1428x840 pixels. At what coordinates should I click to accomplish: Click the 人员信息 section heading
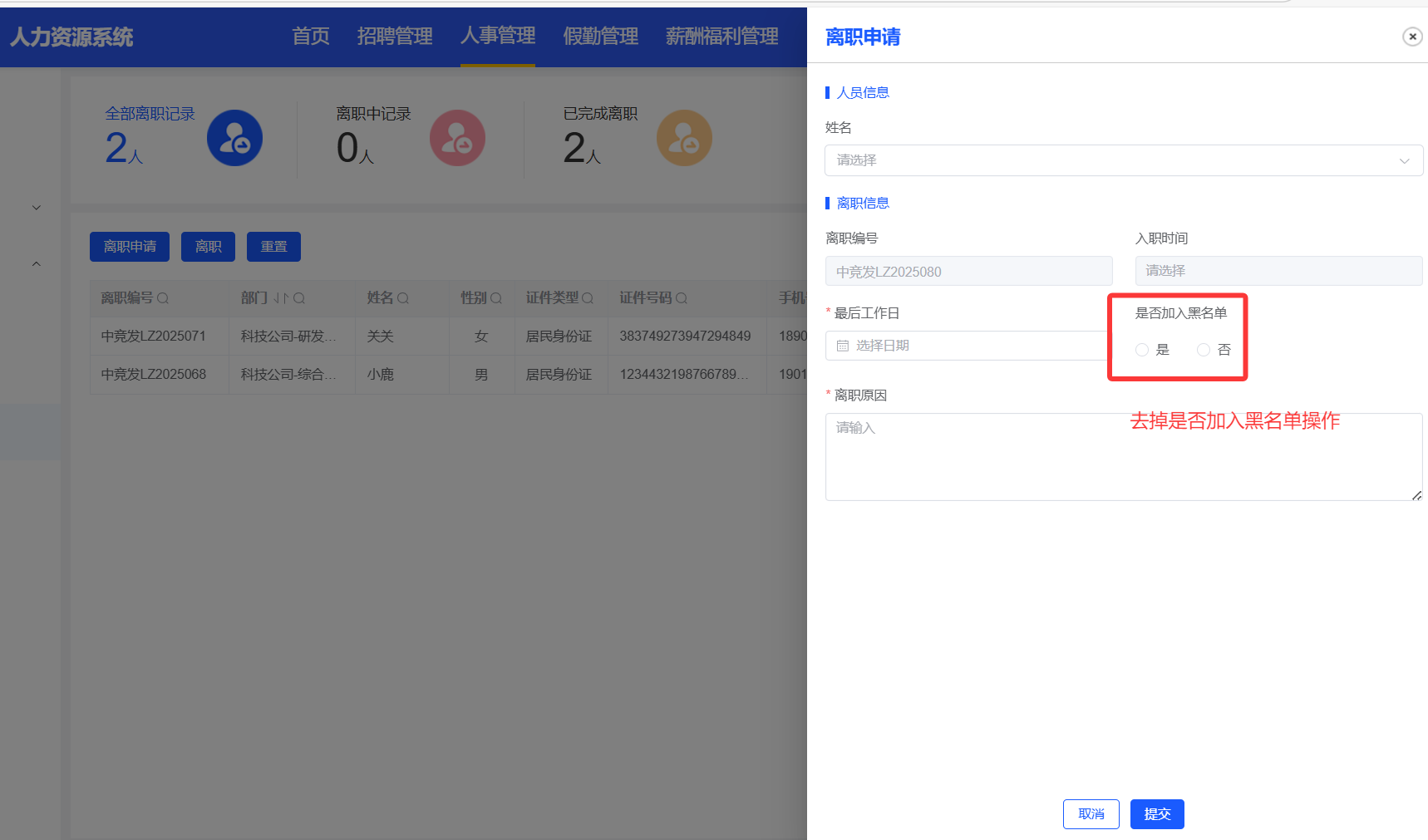click(863, 93)
